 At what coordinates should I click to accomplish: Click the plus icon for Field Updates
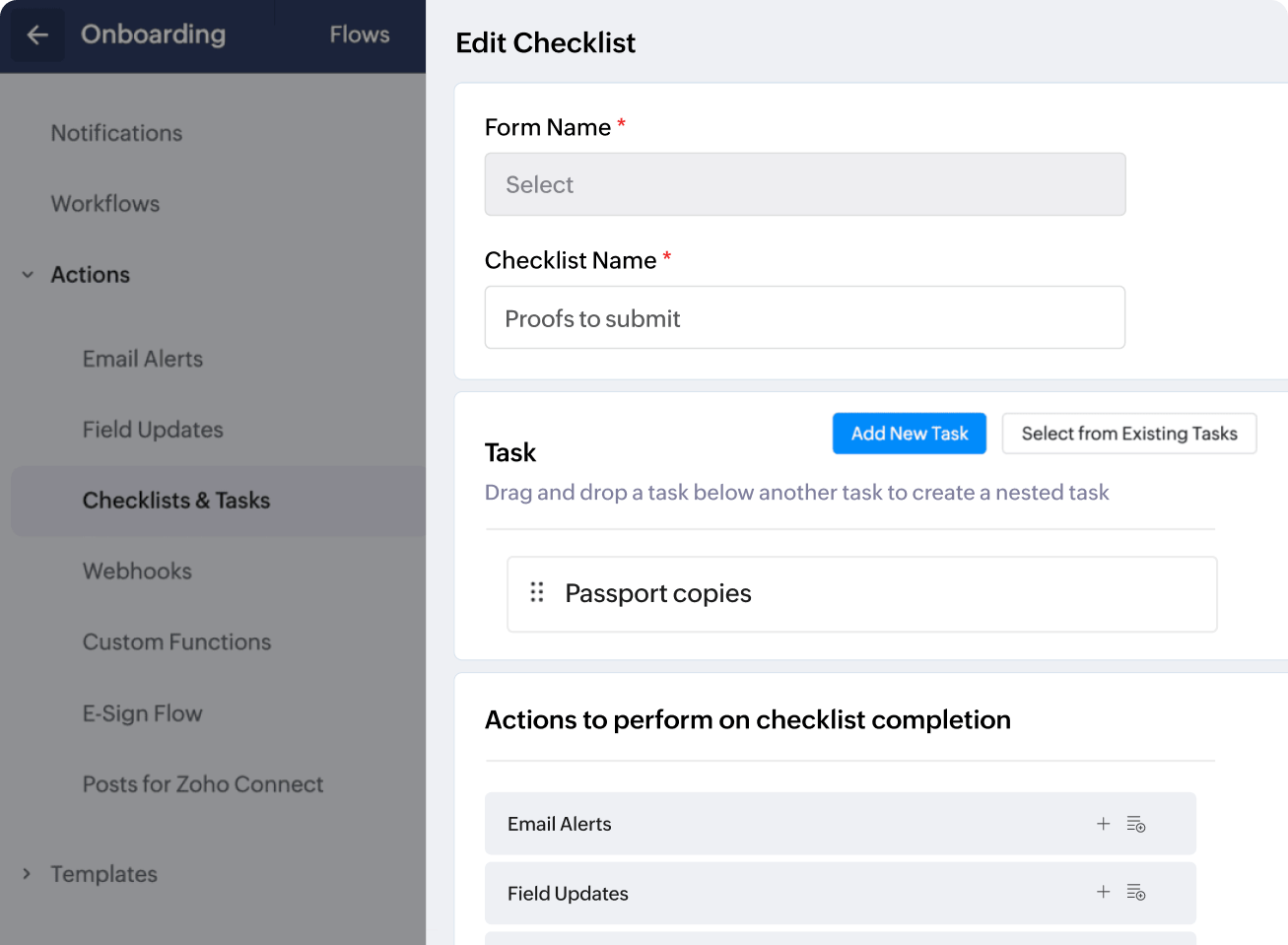click(1104, 892)
